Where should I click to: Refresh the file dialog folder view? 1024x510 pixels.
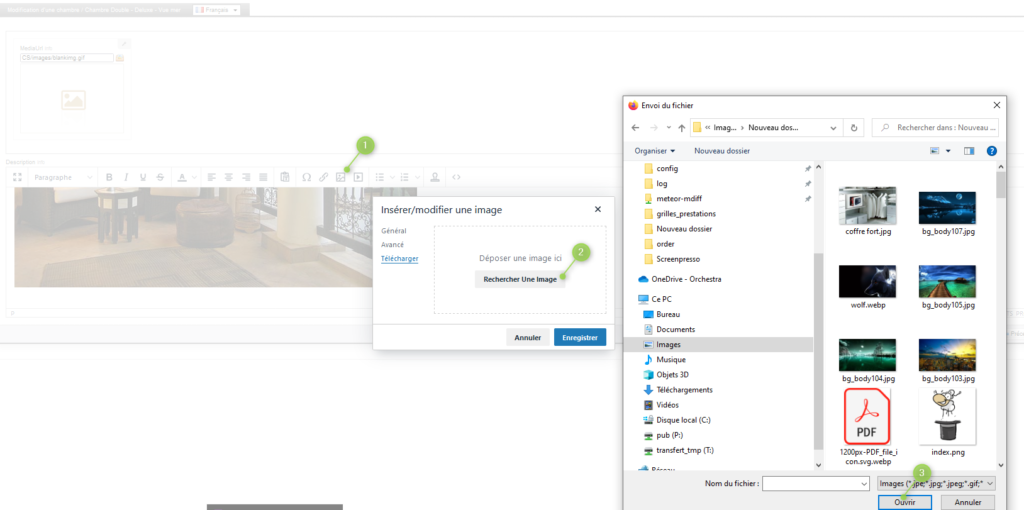click(854, 127)
